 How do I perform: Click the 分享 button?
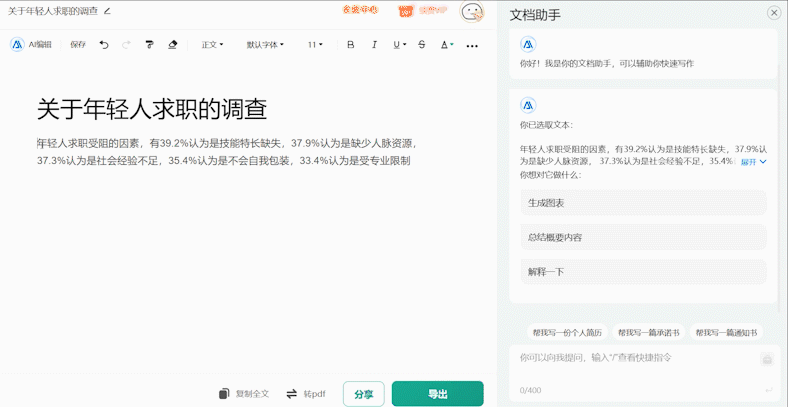[x=363, y=394]
